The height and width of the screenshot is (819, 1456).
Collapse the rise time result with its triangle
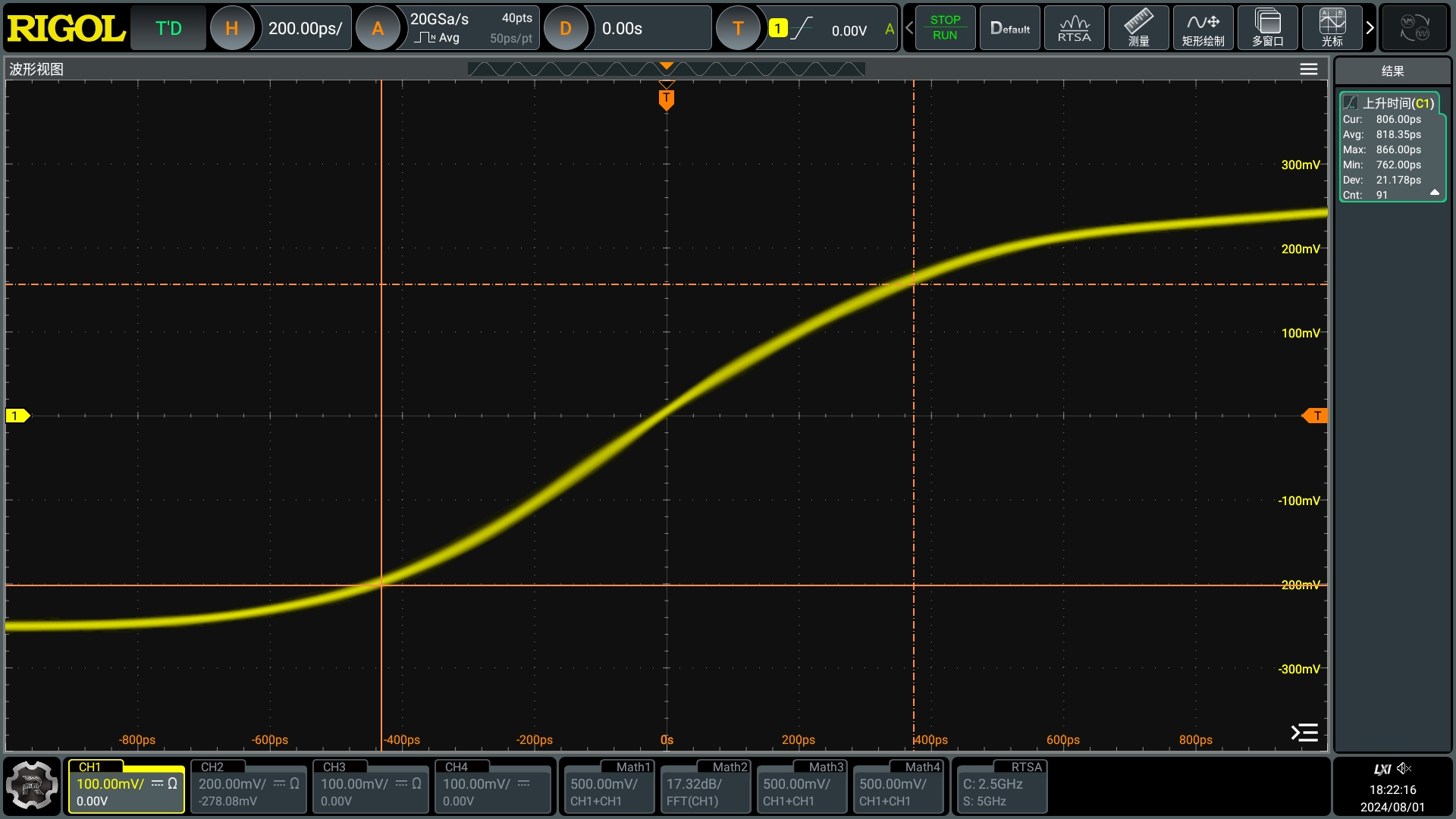pos(1436,193)
